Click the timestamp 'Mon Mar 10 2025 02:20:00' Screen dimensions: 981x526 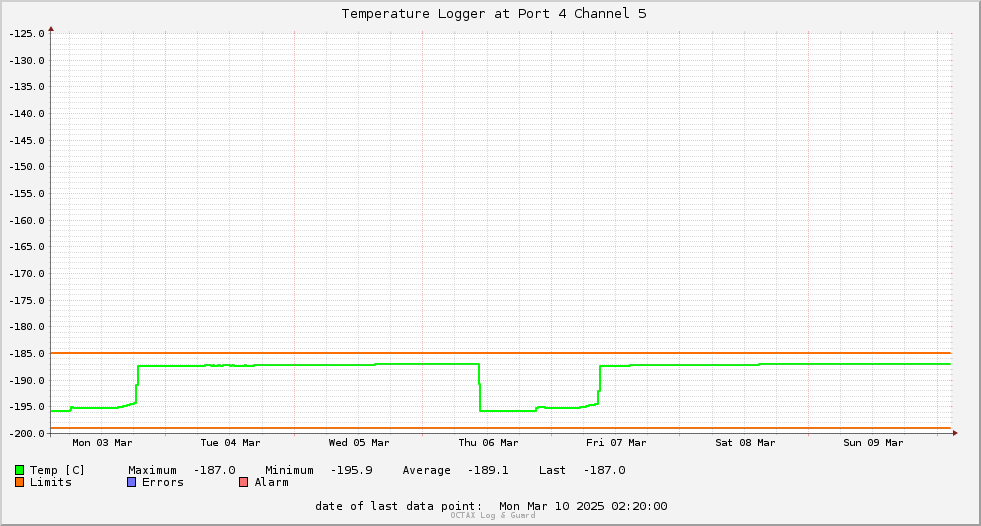pyautogui.click(x=583, y=506)
